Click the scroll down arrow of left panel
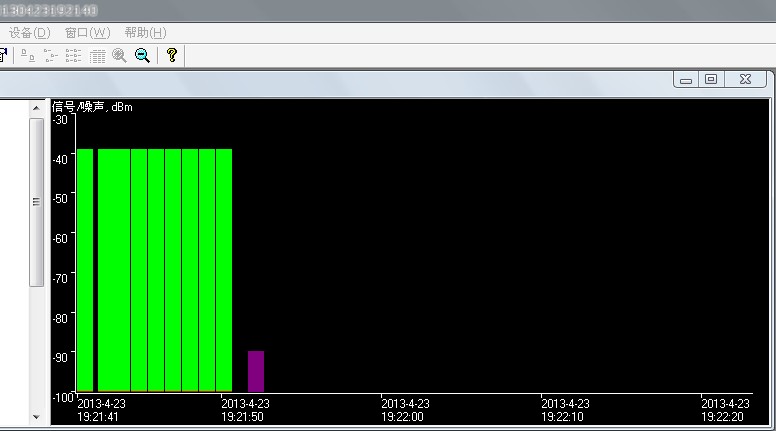This screenshot has height=431, width=776. coord(37,416)
